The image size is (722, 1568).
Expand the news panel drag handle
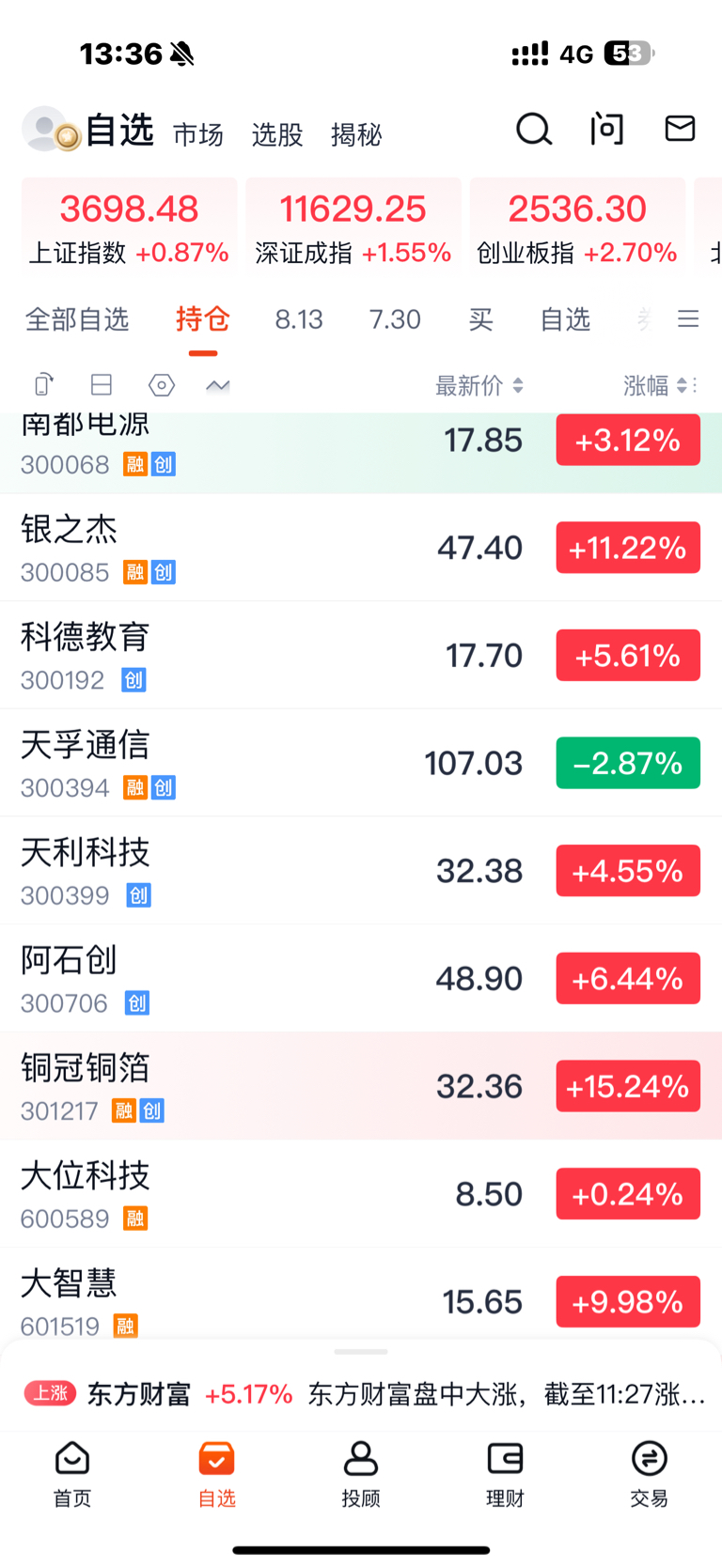tap(361, 1352)
